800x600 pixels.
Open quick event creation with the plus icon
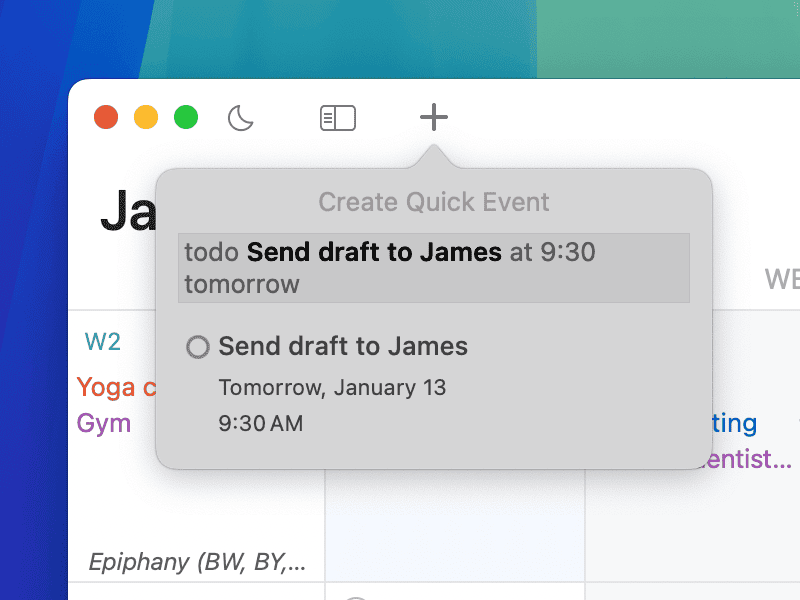(x=433, y=117)
